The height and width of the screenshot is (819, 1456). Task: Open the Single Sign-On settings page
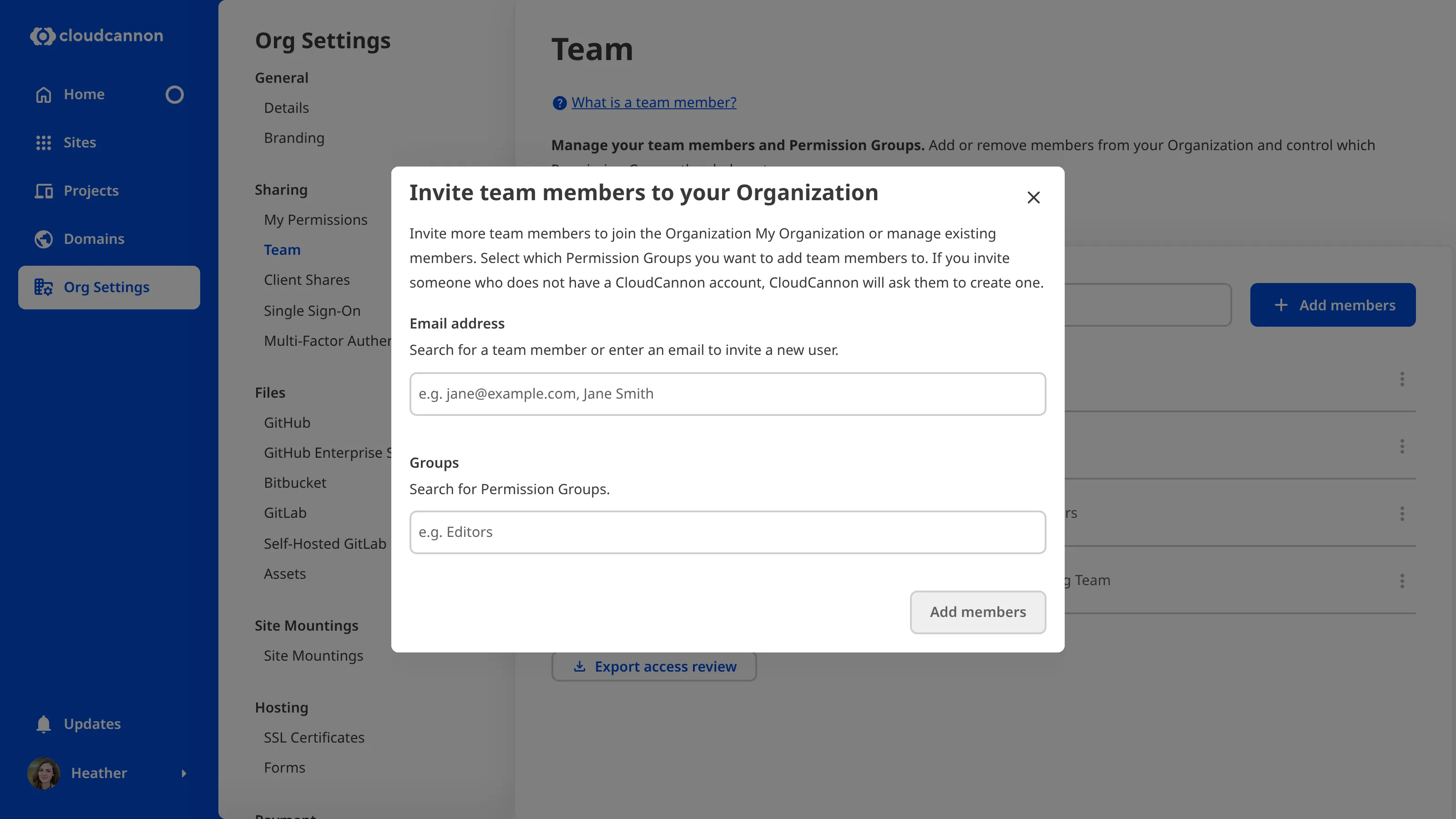click(312, 310)
